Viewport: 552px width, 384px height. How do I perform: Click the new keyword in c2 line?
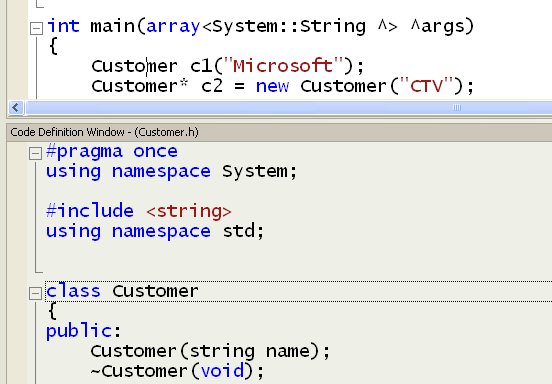click(272, 87)
